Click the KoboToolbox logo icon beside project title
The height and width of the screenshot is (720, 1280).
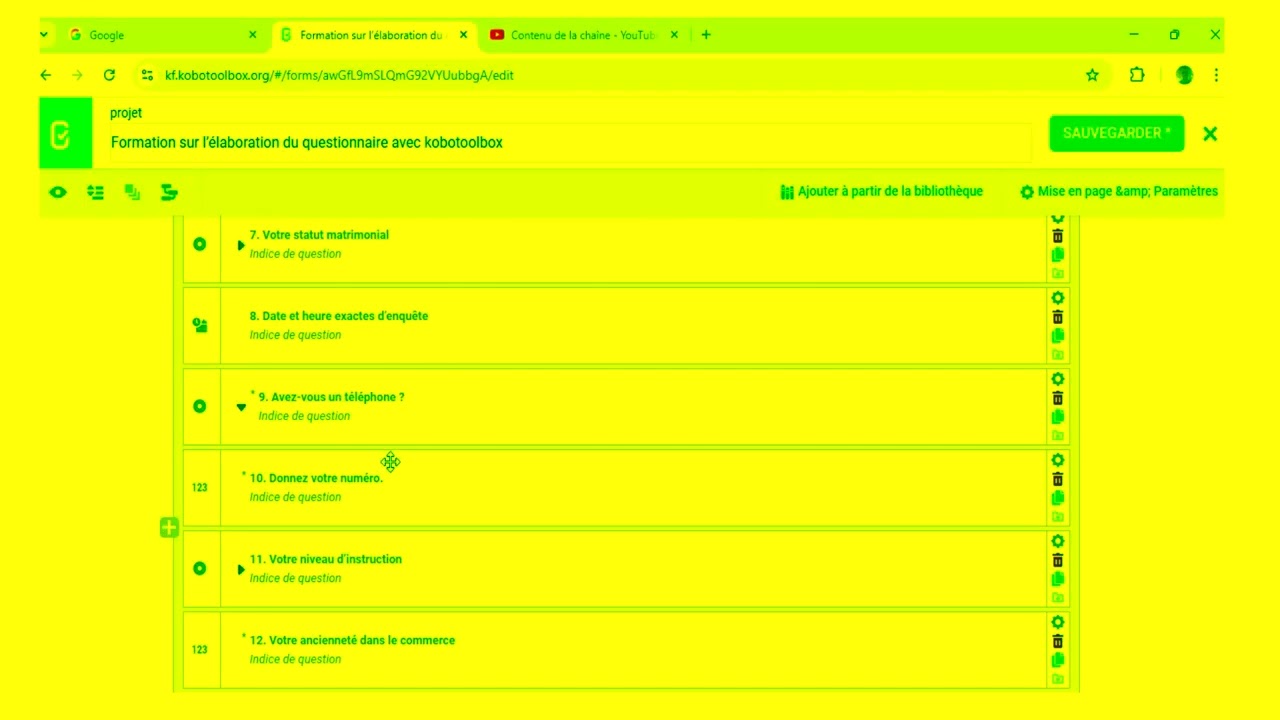click(60, 134)
